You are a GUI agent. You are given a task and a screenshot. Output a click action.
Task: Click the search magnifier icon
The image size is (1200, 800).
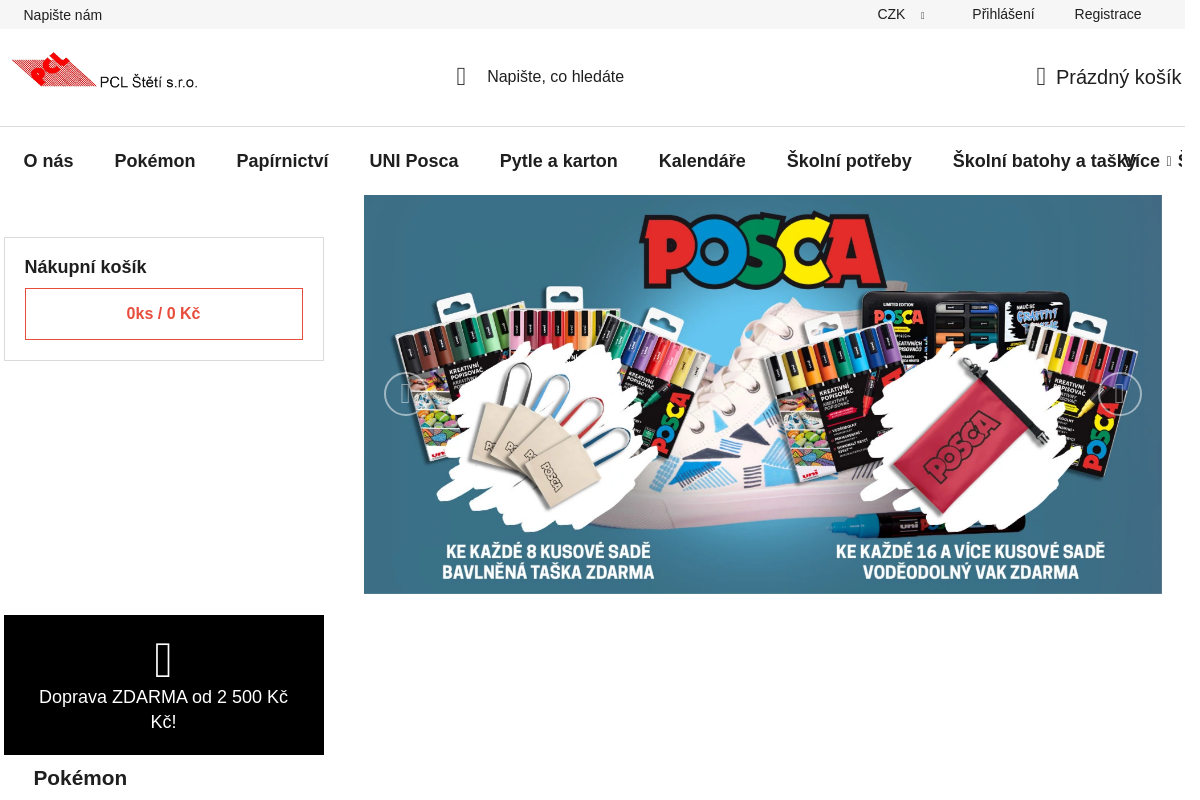461,77
